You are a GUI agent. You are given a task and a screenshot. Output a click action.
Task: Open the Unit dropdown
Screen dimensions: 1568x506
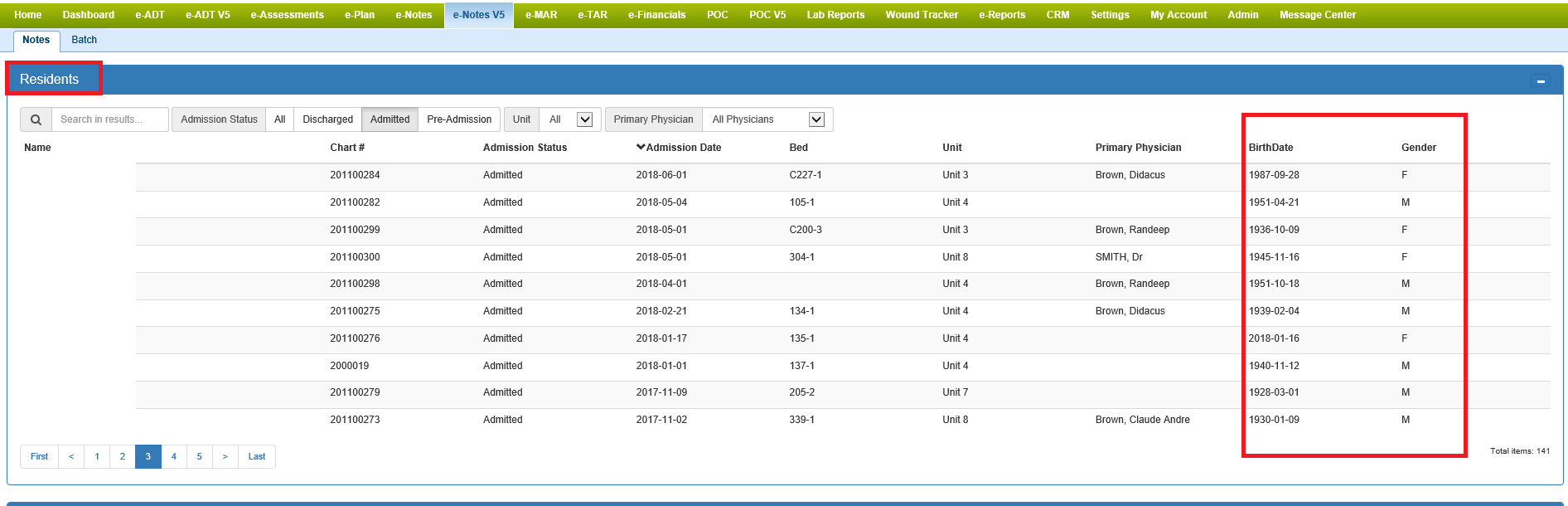coord(584,119)
